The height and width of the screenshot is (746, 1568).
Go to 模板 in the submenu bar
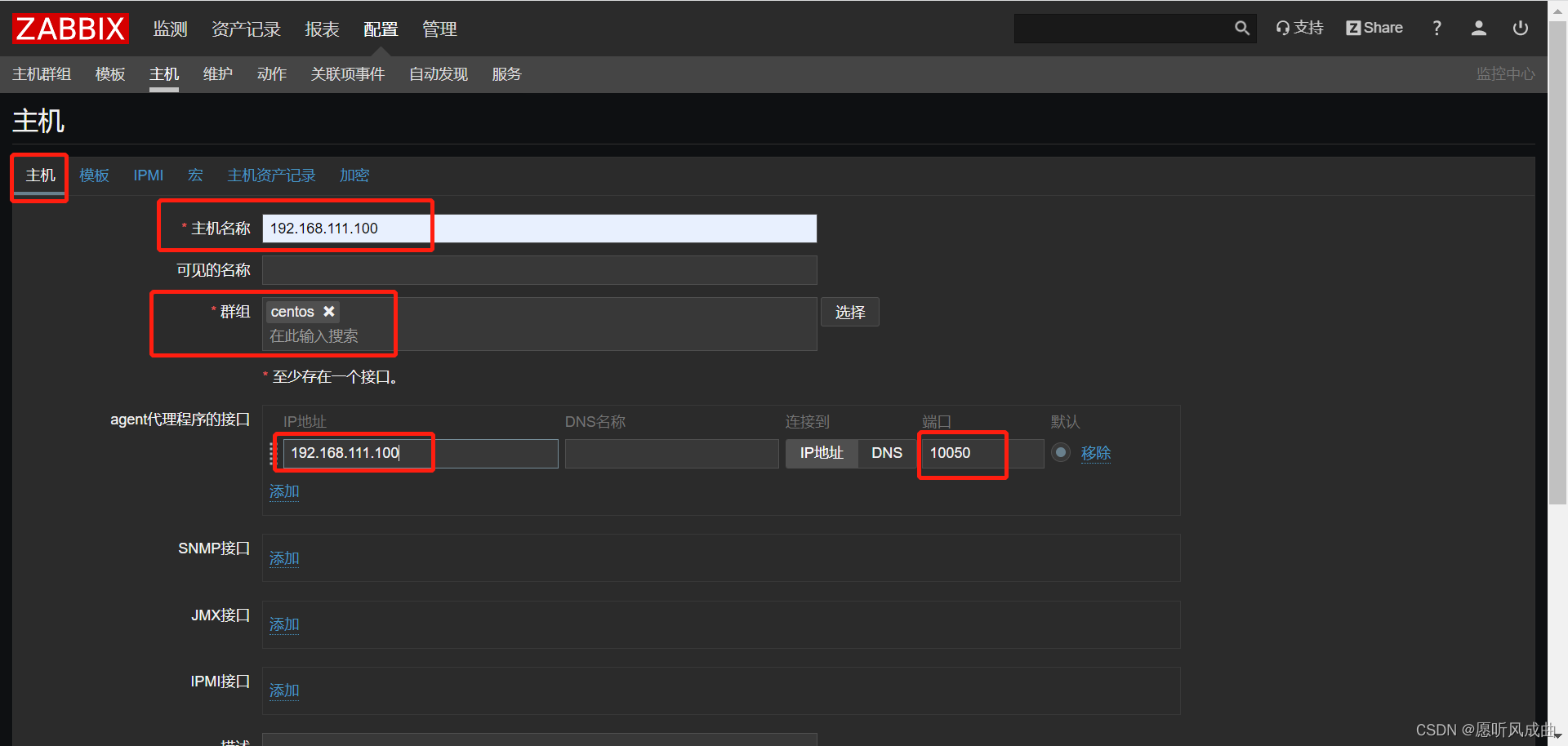(110, 74)
